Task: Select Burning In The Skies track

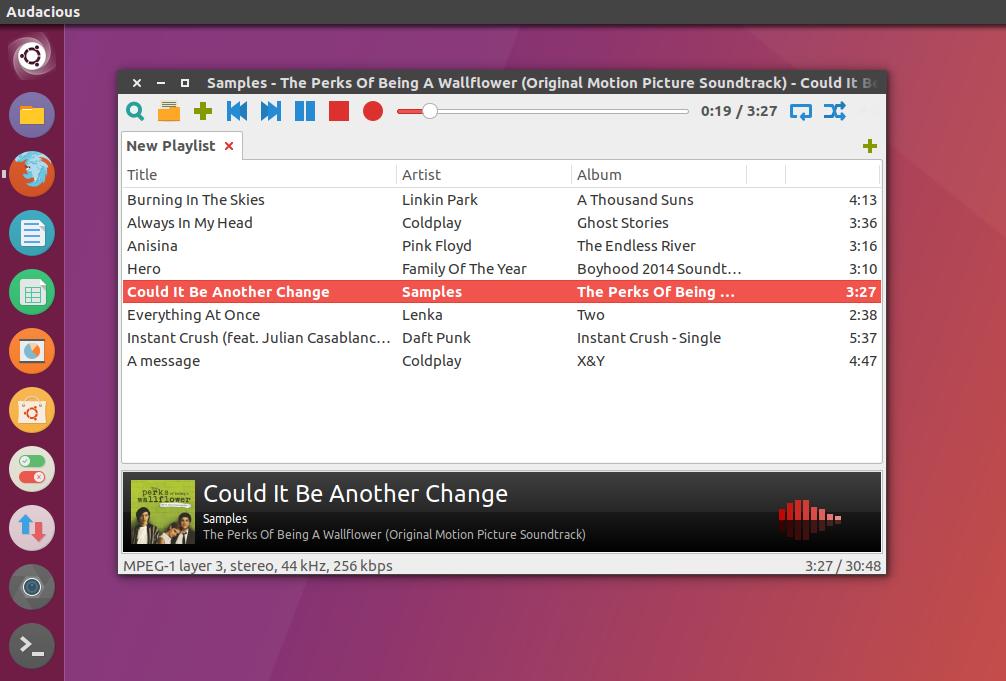Action: 196,200
